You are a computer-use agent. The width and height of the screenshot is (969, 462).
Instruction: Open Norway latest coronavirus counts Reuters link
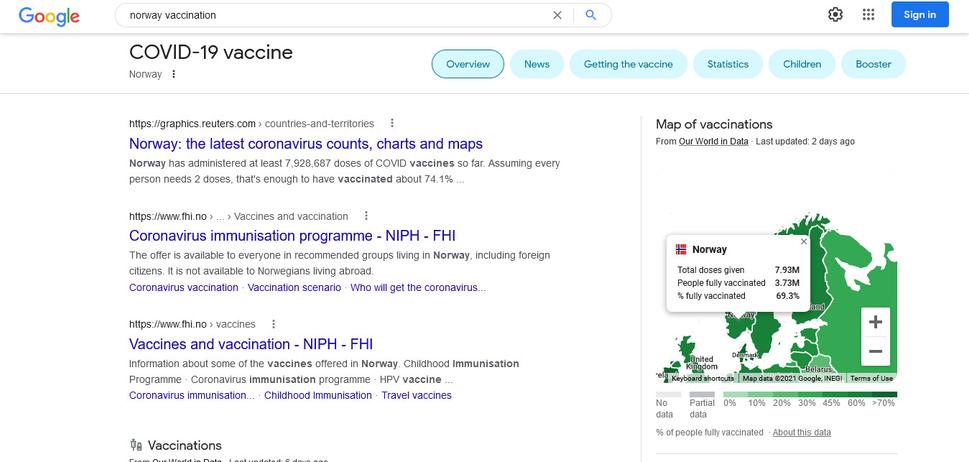coord(306,144)
